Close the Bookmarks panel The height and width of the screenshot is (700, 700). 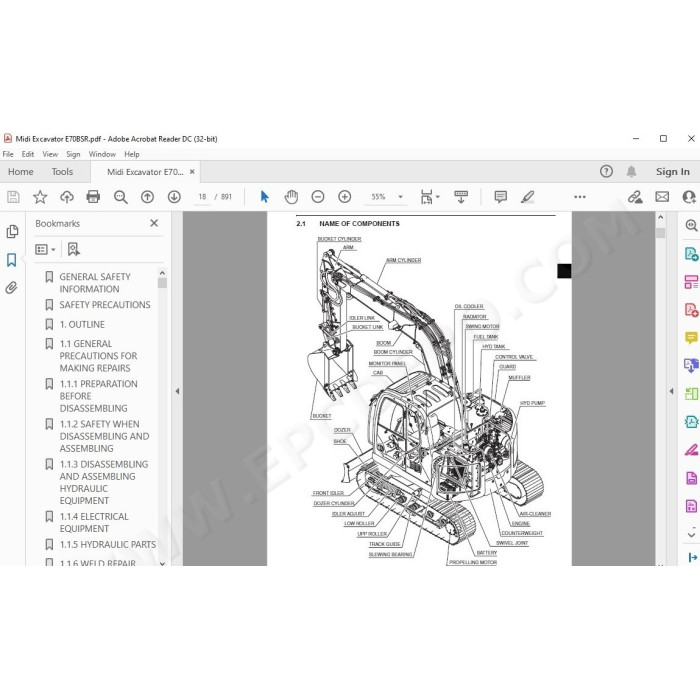pyautogui.click(x=154, y=223)
